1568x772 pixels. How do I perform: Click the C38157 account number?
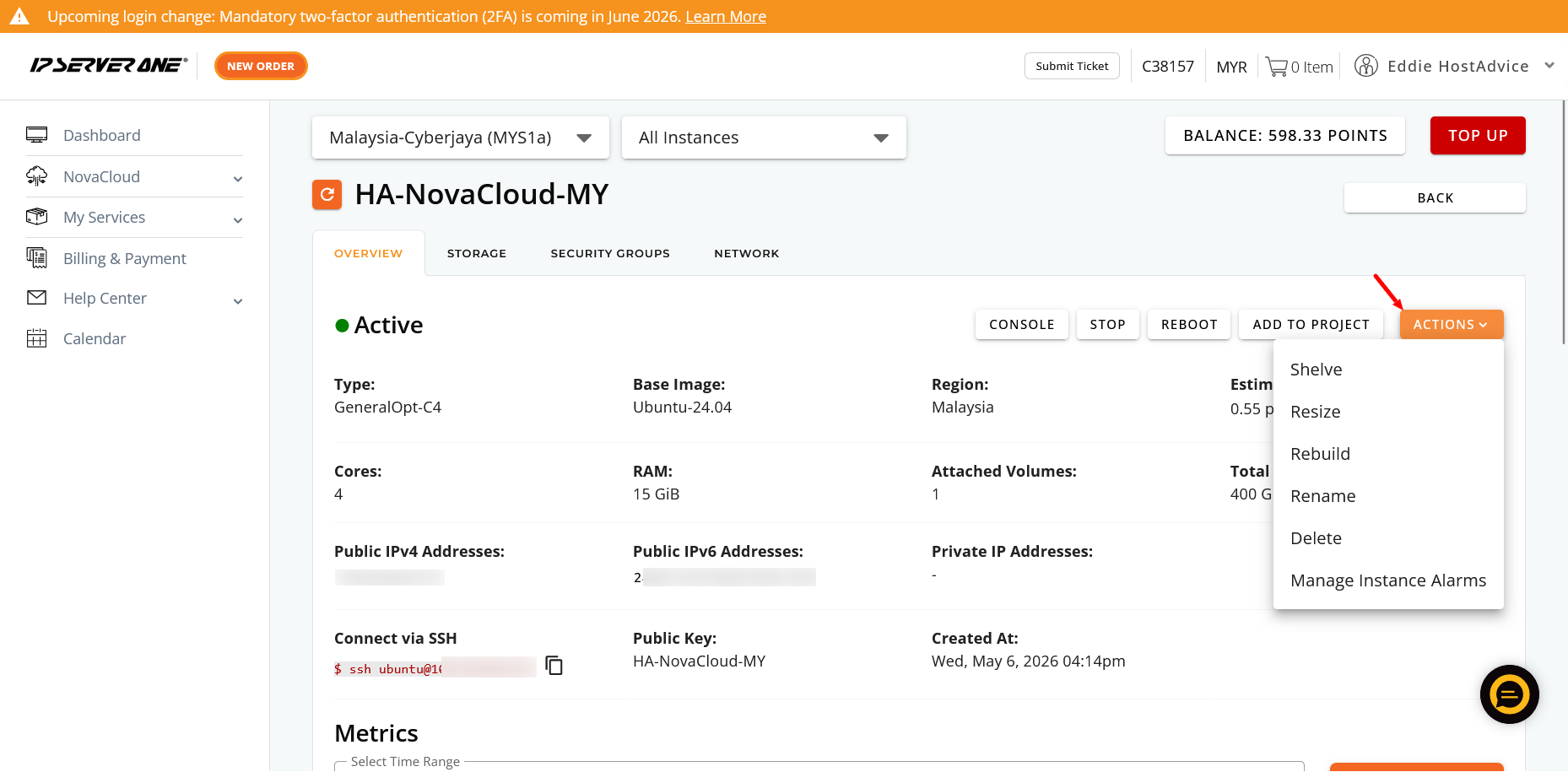(x=1168, y=66)
